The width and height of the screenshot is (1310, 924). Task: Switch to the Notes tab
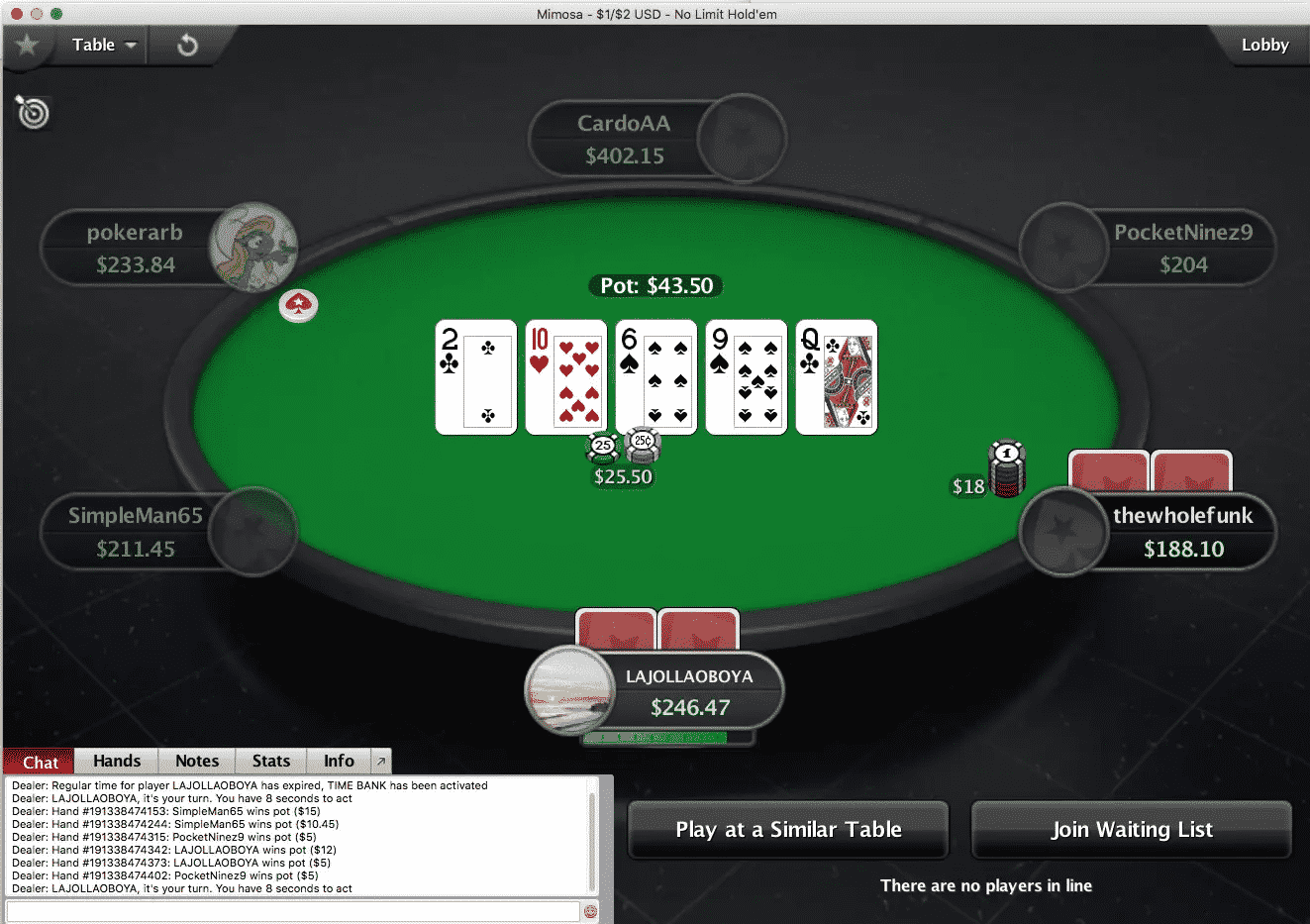tap(197, 761)
